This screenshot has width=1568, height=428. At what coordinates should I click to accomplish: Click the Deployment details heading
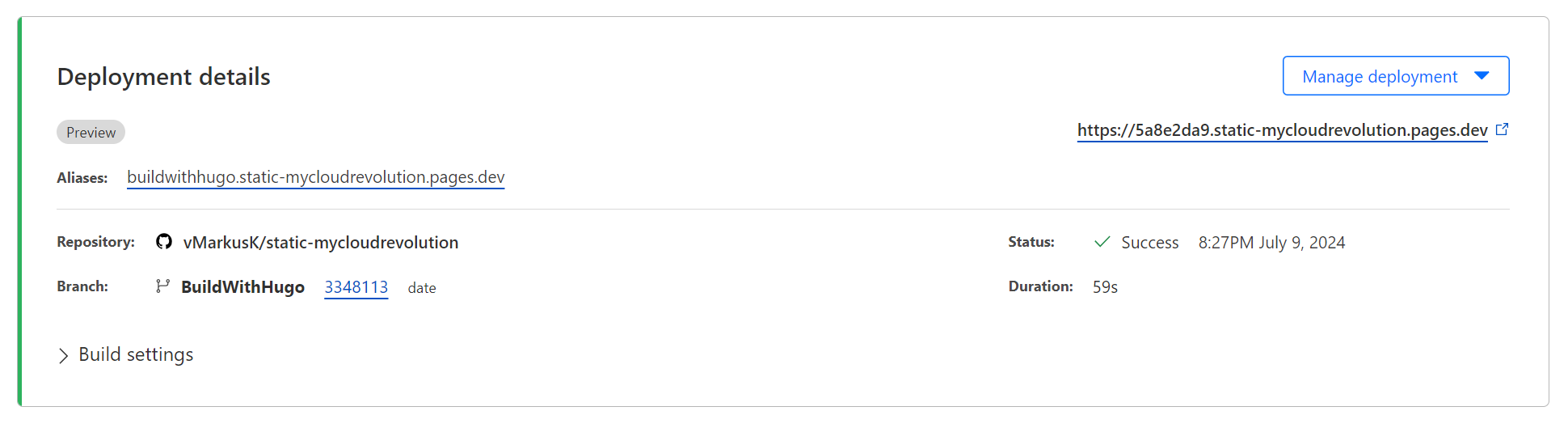pyautogui.click(x=164, y=77)
